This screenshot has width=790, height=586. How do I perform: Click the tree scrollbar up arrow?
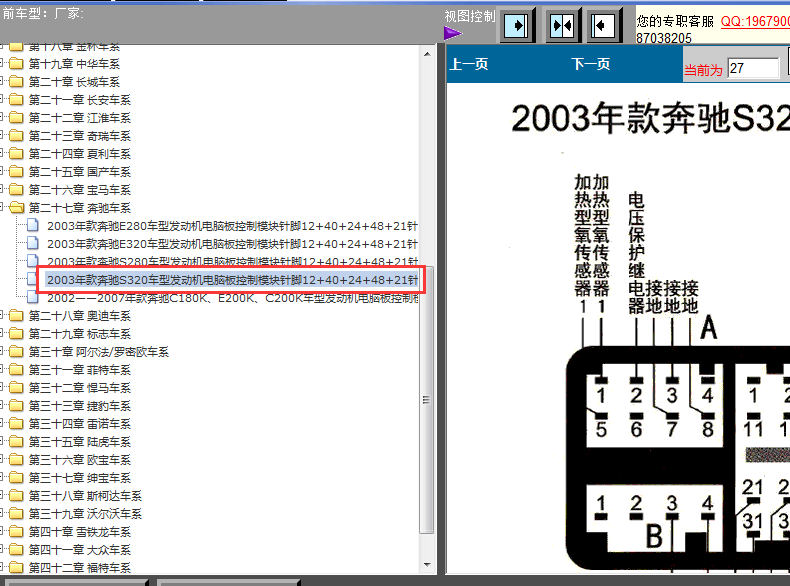427,54
